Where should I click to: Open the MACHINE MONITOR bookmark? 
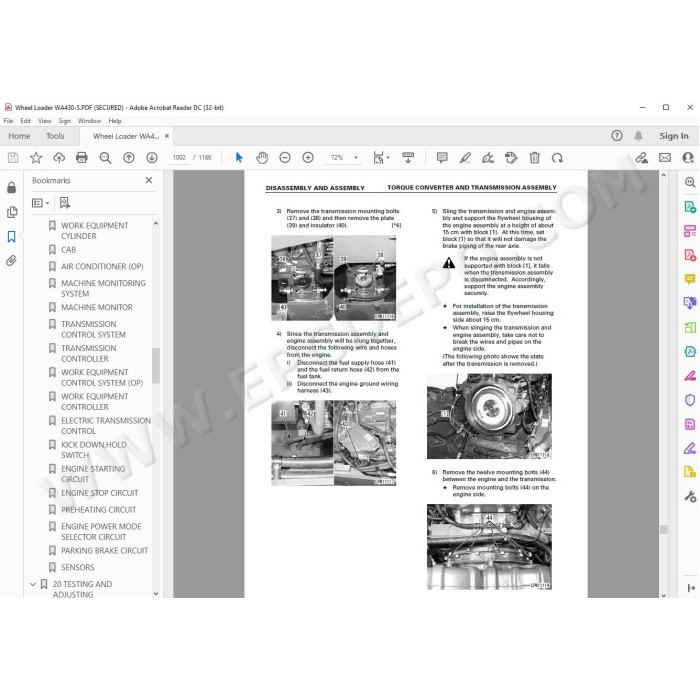pos(97,307)
